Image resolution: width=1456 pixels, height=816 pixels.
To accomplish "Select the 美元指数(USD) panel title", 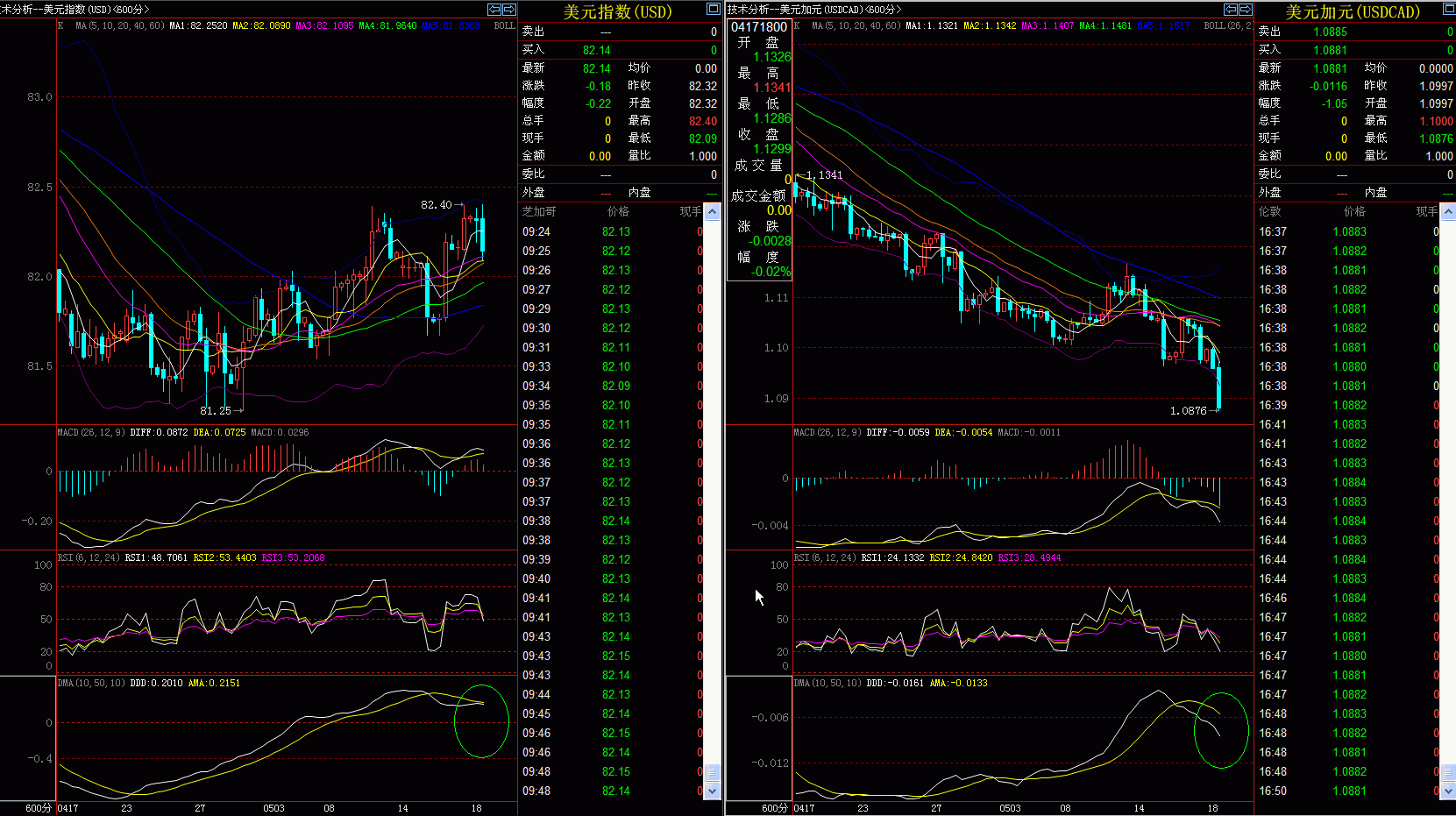I will pyautogui.click(x=617, y=11).
